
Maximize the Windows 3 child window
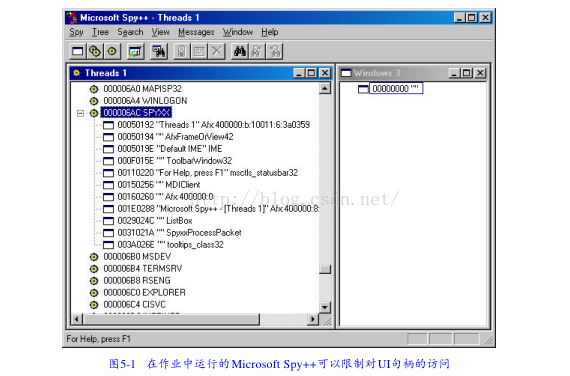[467, 73]
